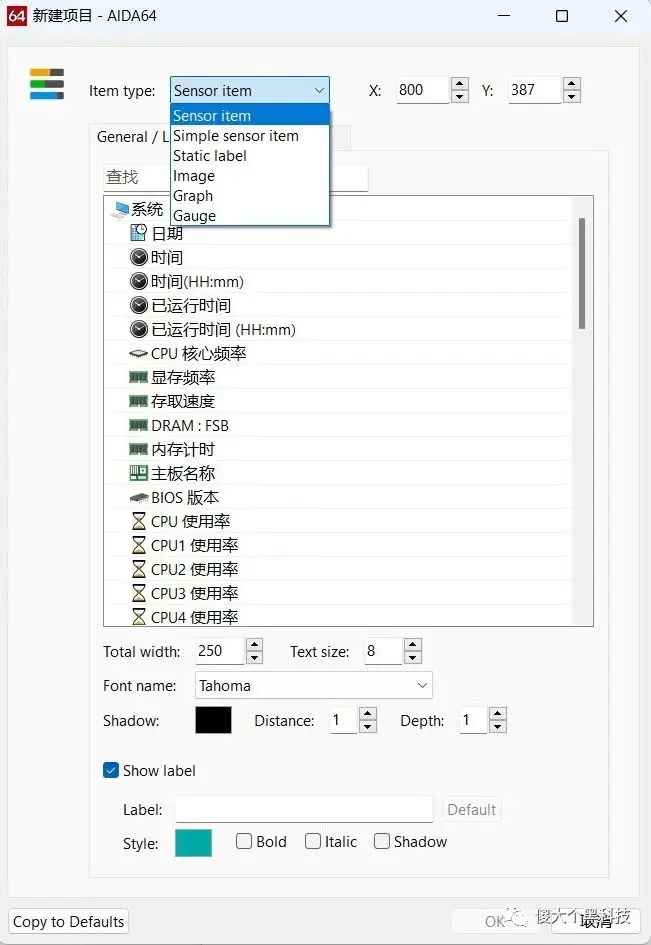Increase the shadow Distance value

point(368,714)
